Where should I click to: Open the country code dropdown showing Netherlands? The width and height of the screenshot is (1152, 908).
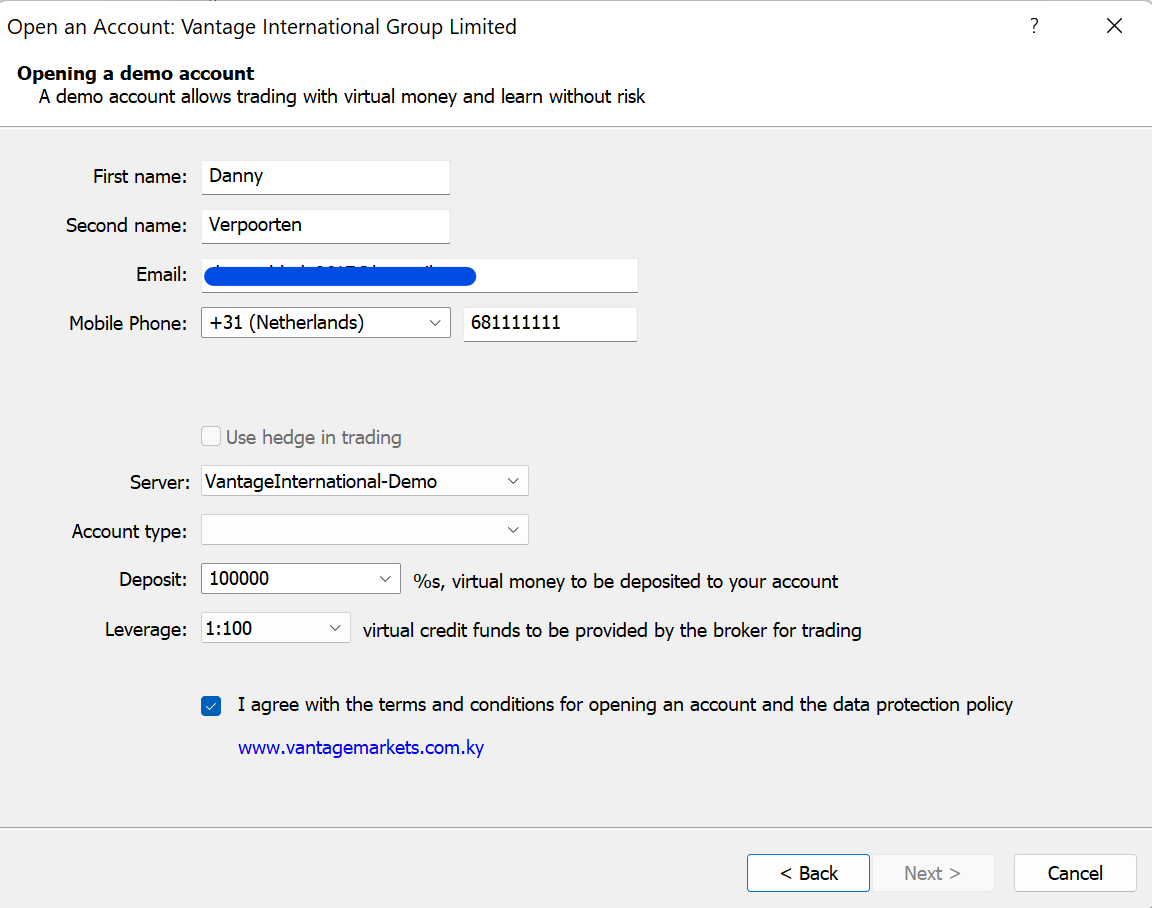[x=435, y=323]
